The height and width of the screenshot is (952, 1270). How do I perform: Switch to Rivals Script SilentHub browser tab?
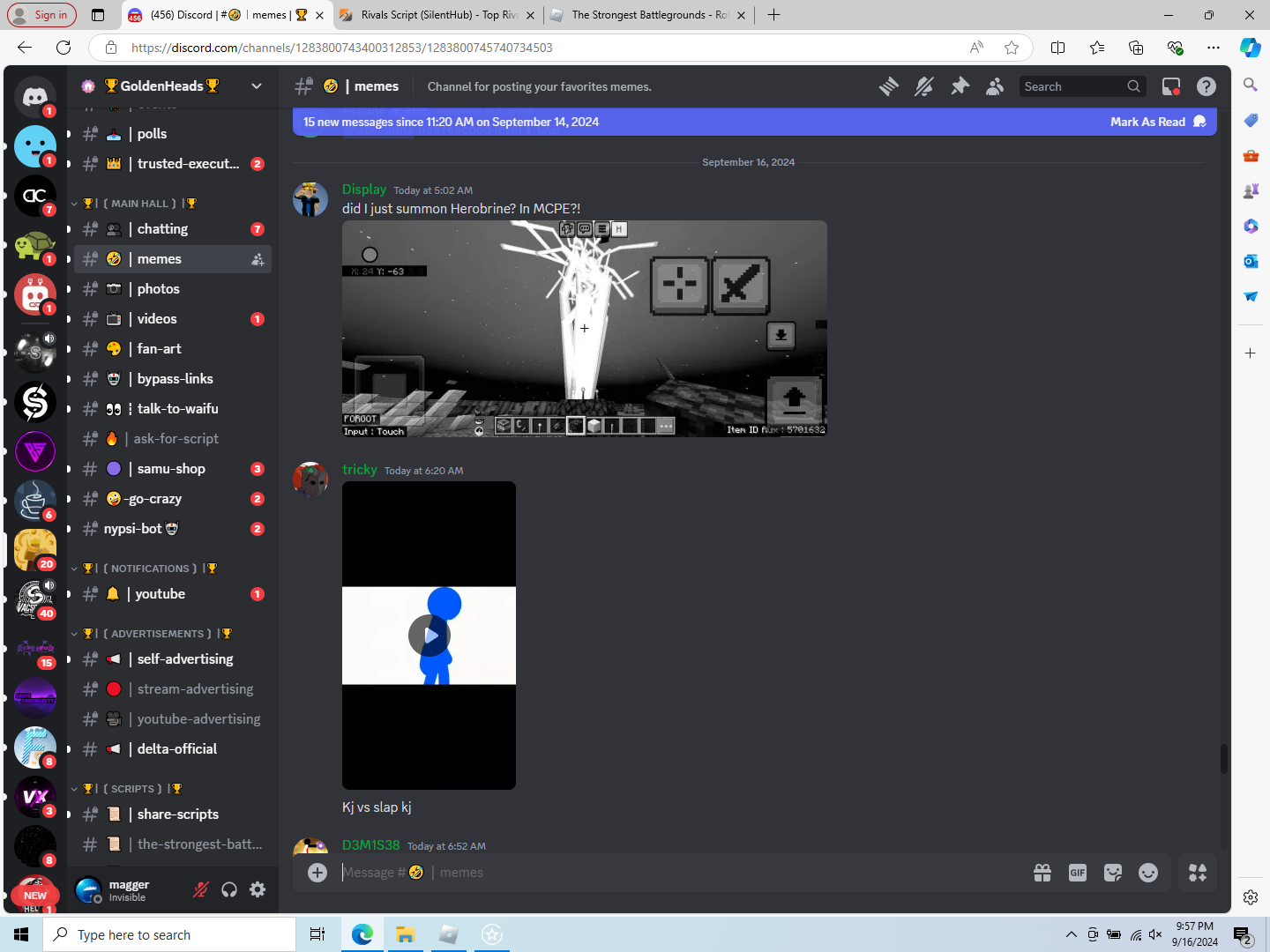tap(438, 15)
